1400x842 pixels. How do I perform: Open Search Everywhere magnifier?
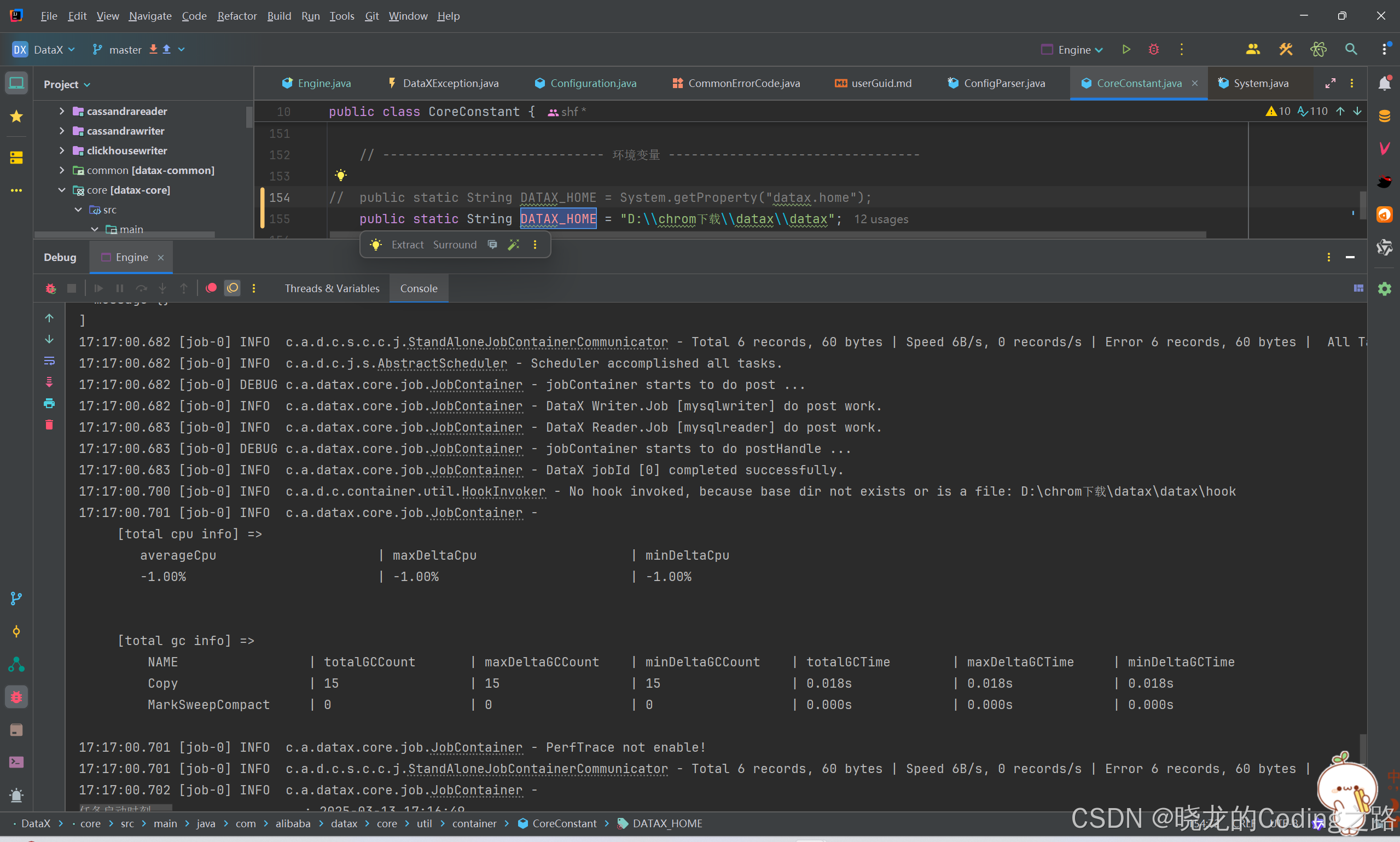coord(1351,49)
